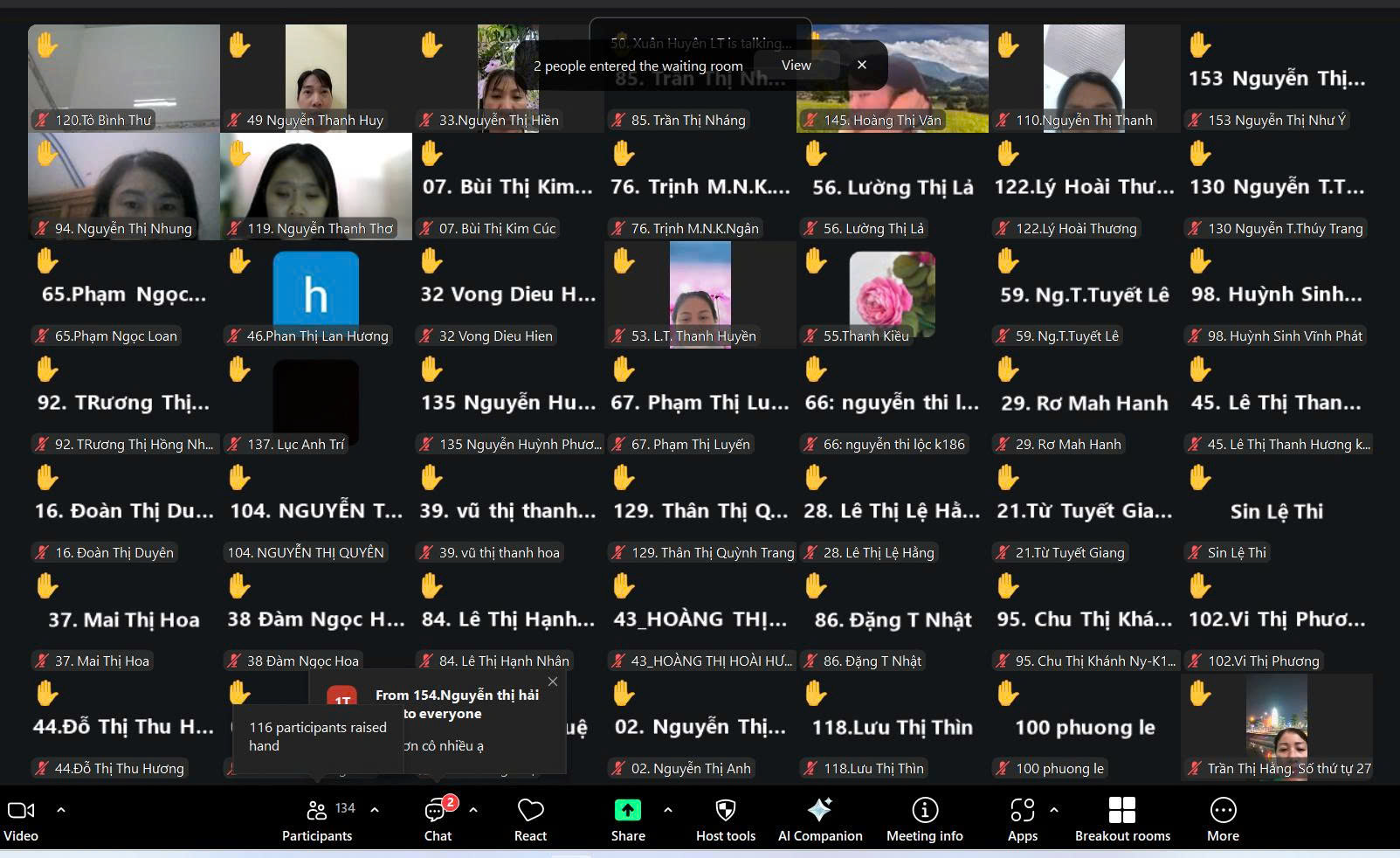Expand the arrow beside Apps

coord(1054,810)
